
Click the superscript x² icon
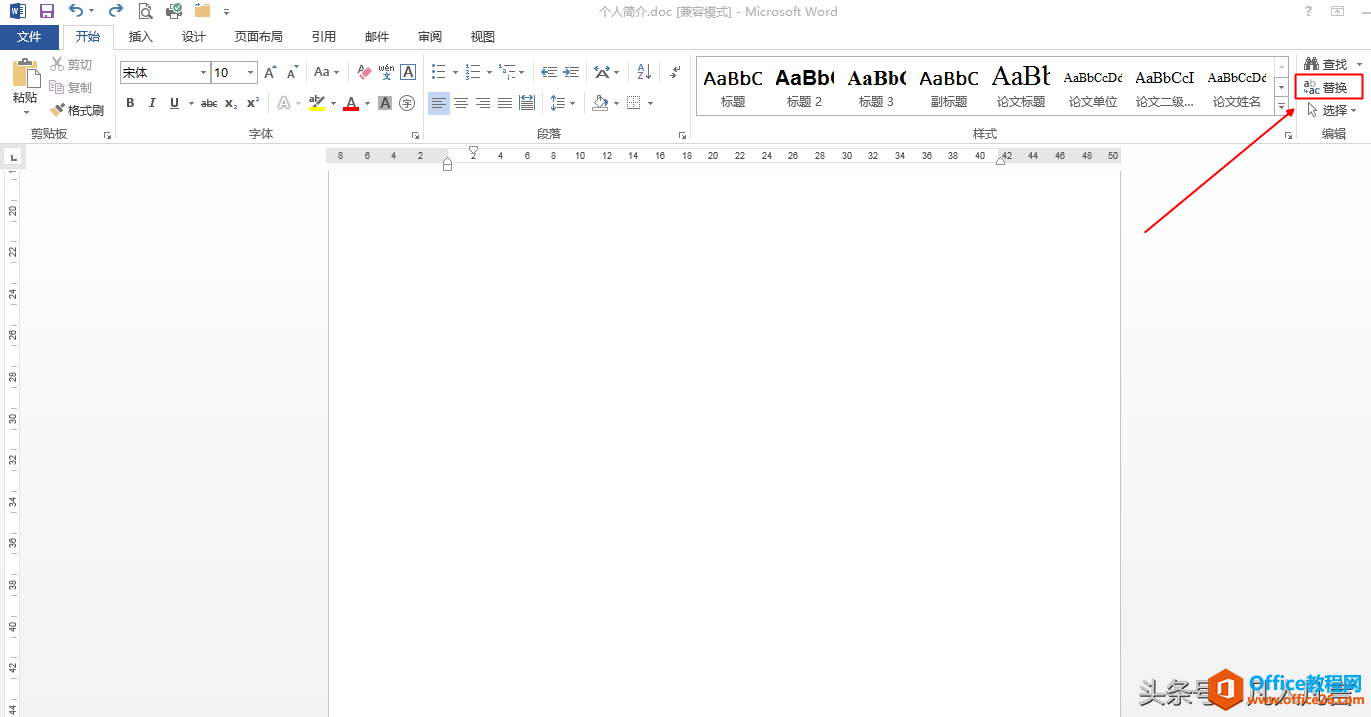pos(253,103)
